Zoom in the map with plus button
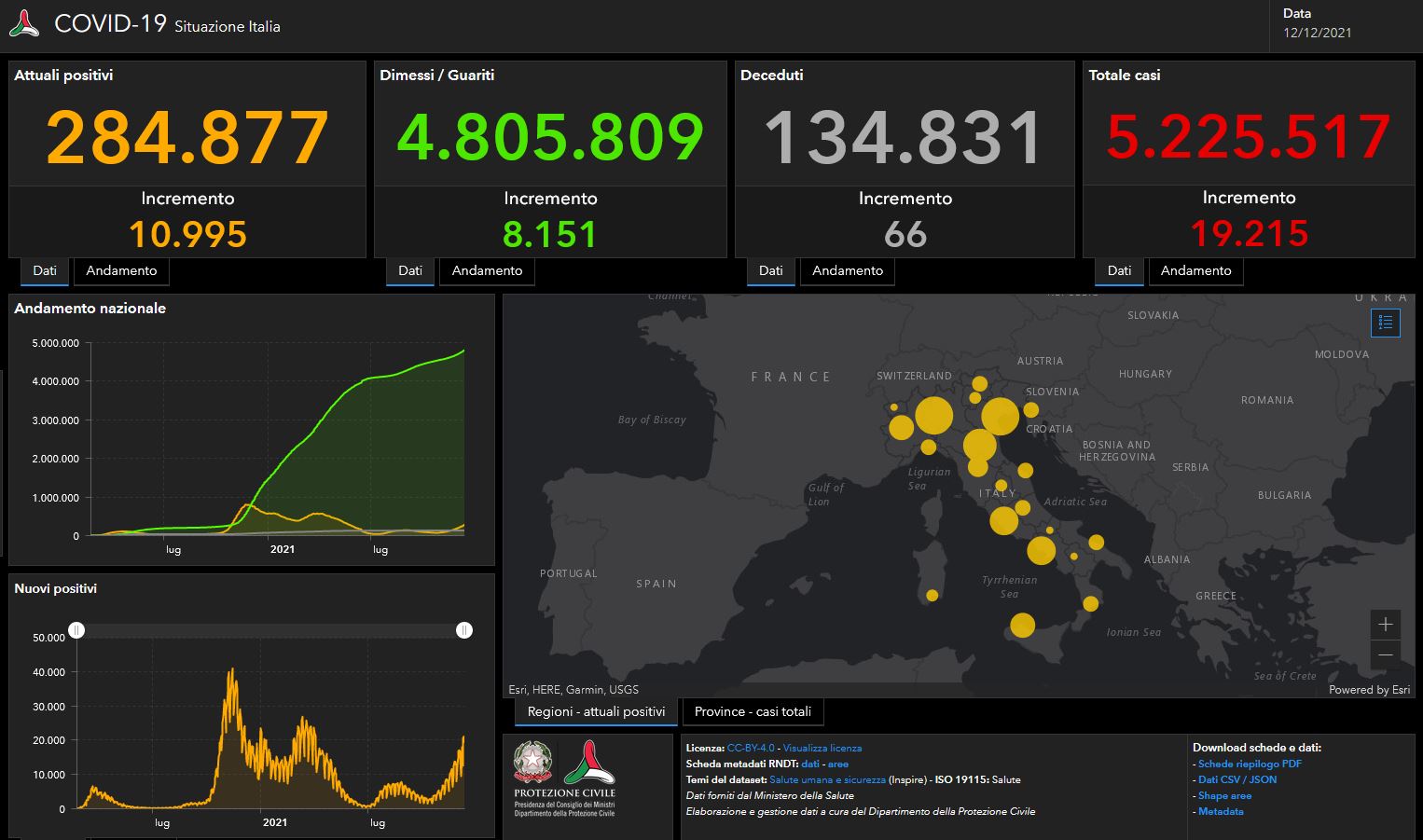 tap(1385, 624)
